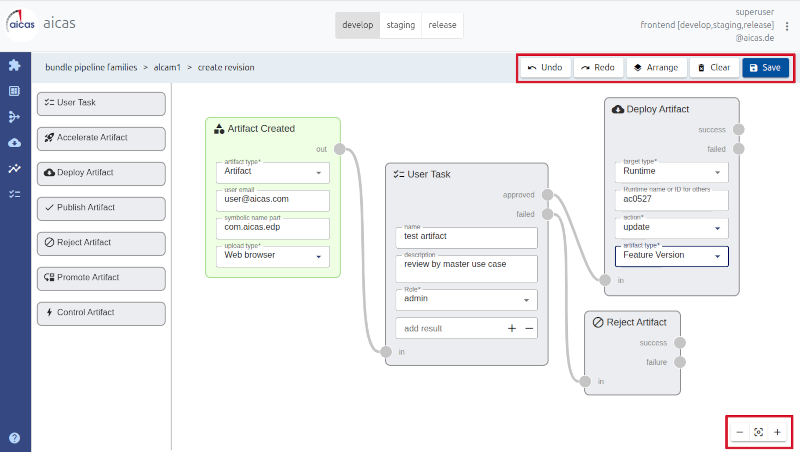Screen dimensions: 800x452
Task: Select Accelerate Artifact from the palette
Action: click(100, 137)
